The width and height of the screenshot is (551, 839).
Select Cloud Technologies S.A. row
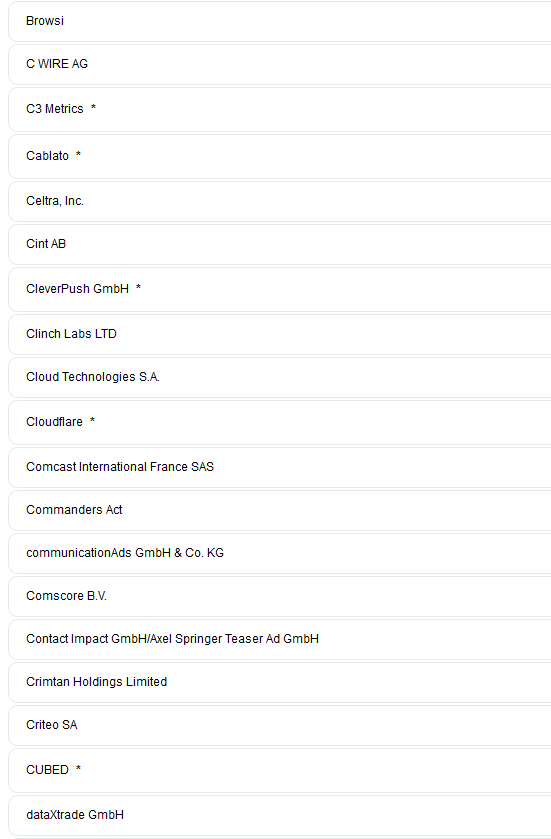tap(280, 377)
